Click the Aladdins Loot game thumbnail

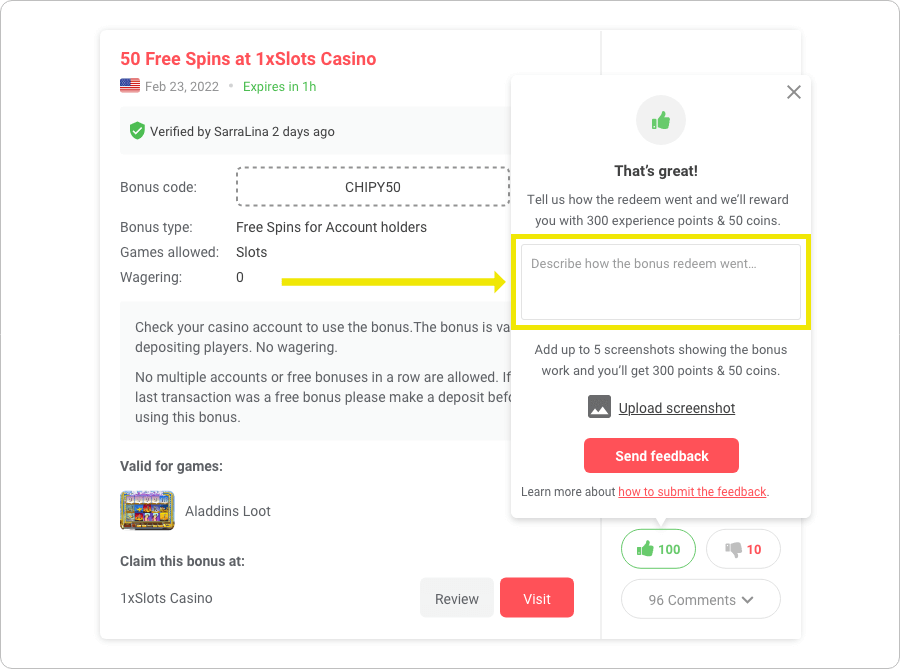tap(147, 510)
